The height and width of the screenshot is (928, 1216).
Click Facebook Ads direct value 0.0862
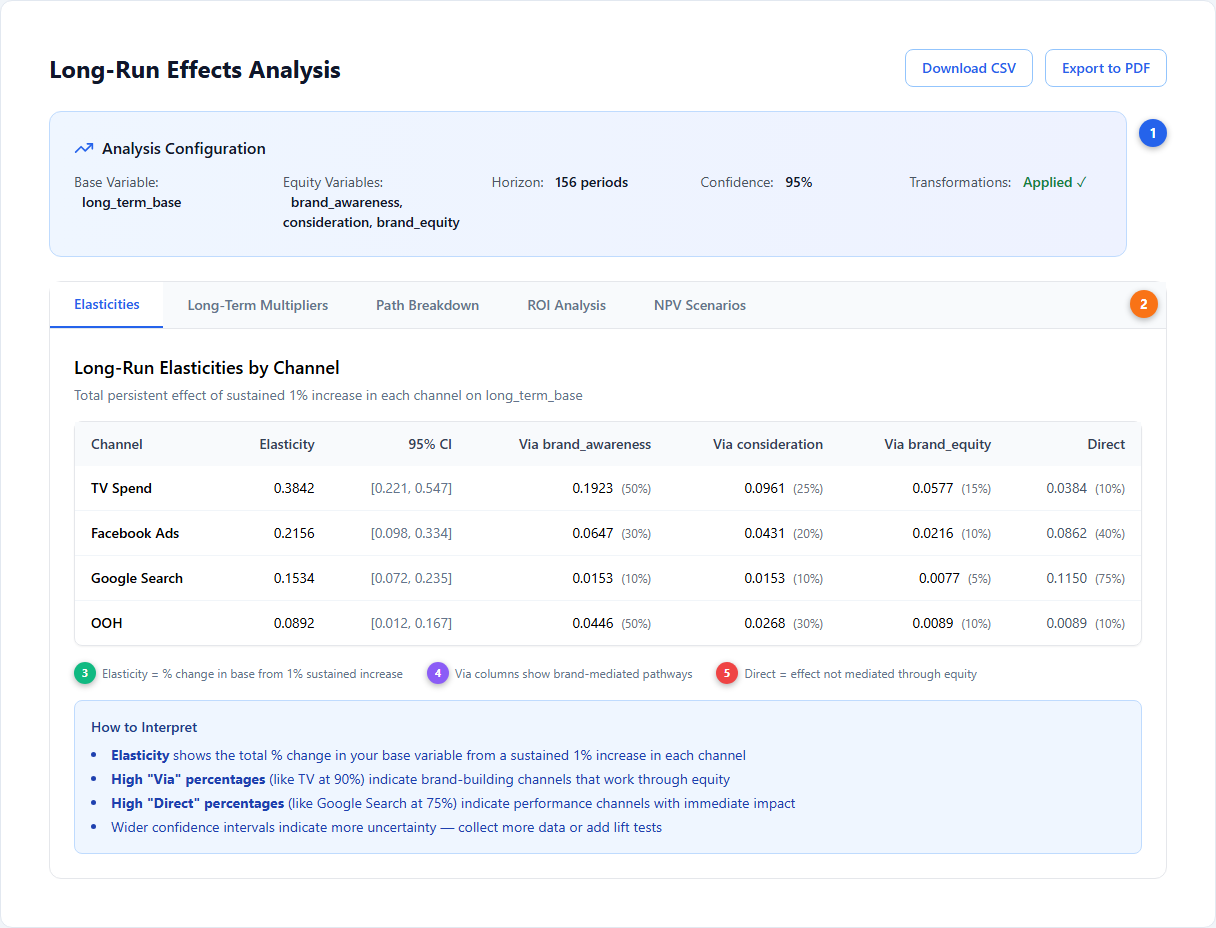click(x=1067, y=534)
